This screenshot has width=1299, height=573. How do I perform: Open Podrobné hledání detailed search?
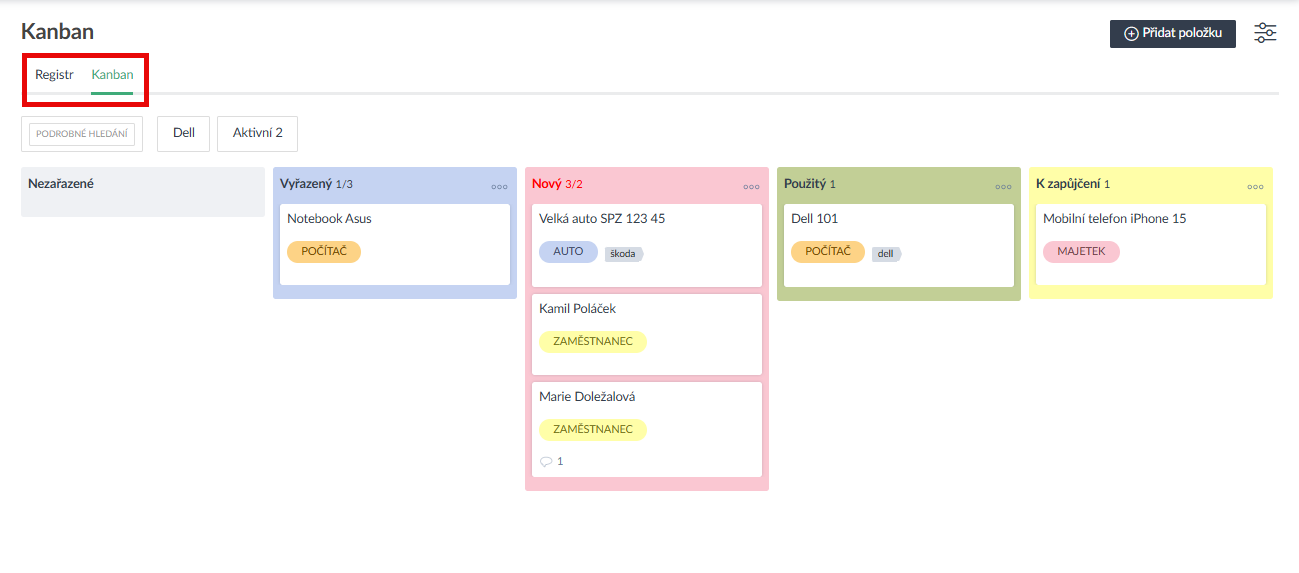click(82, 134)
